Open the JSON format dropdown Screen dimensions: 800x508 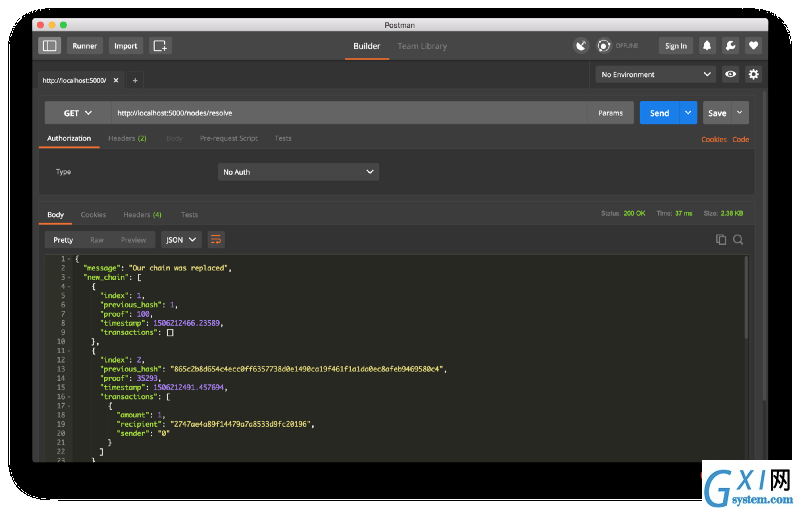[181, 240]
